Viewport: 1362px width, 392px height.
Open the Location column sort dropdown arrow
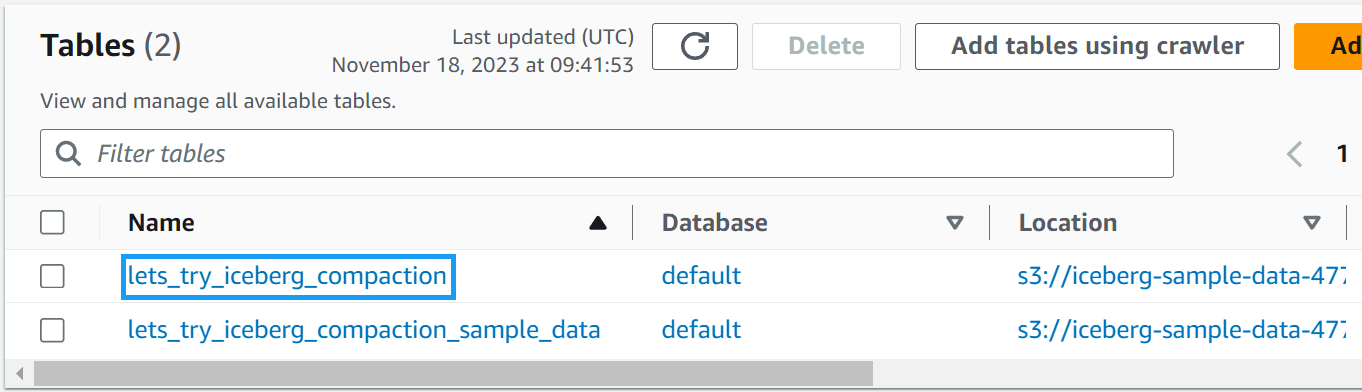click(1312, 223)
